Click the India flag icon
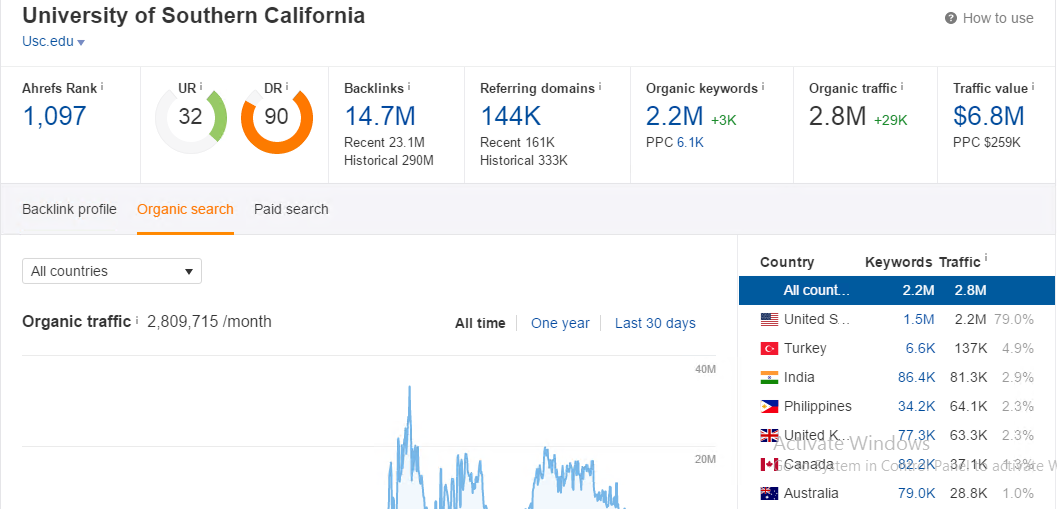 (x=769, y=377)
